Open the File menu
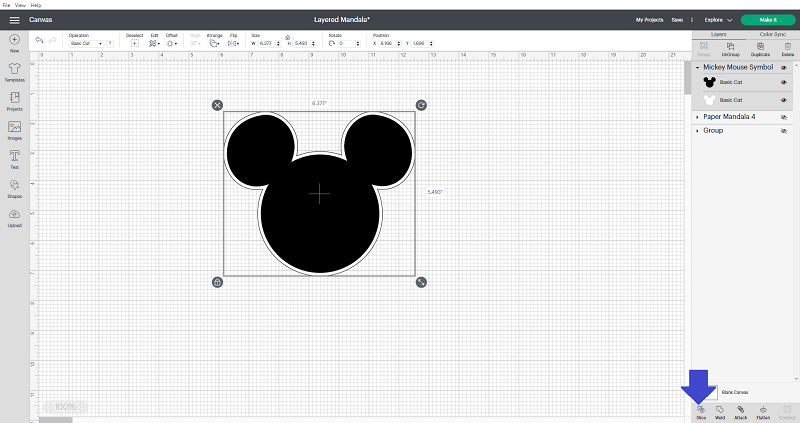Viewport: 800px width, 423px height. (6, 5)
